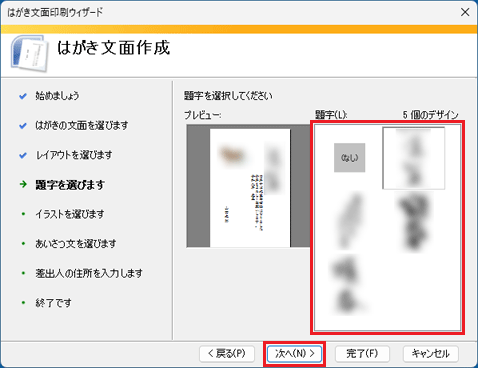Click the 題字を選択してください instruction text
The image size is (478, 368).
click(x=228, y=96)
